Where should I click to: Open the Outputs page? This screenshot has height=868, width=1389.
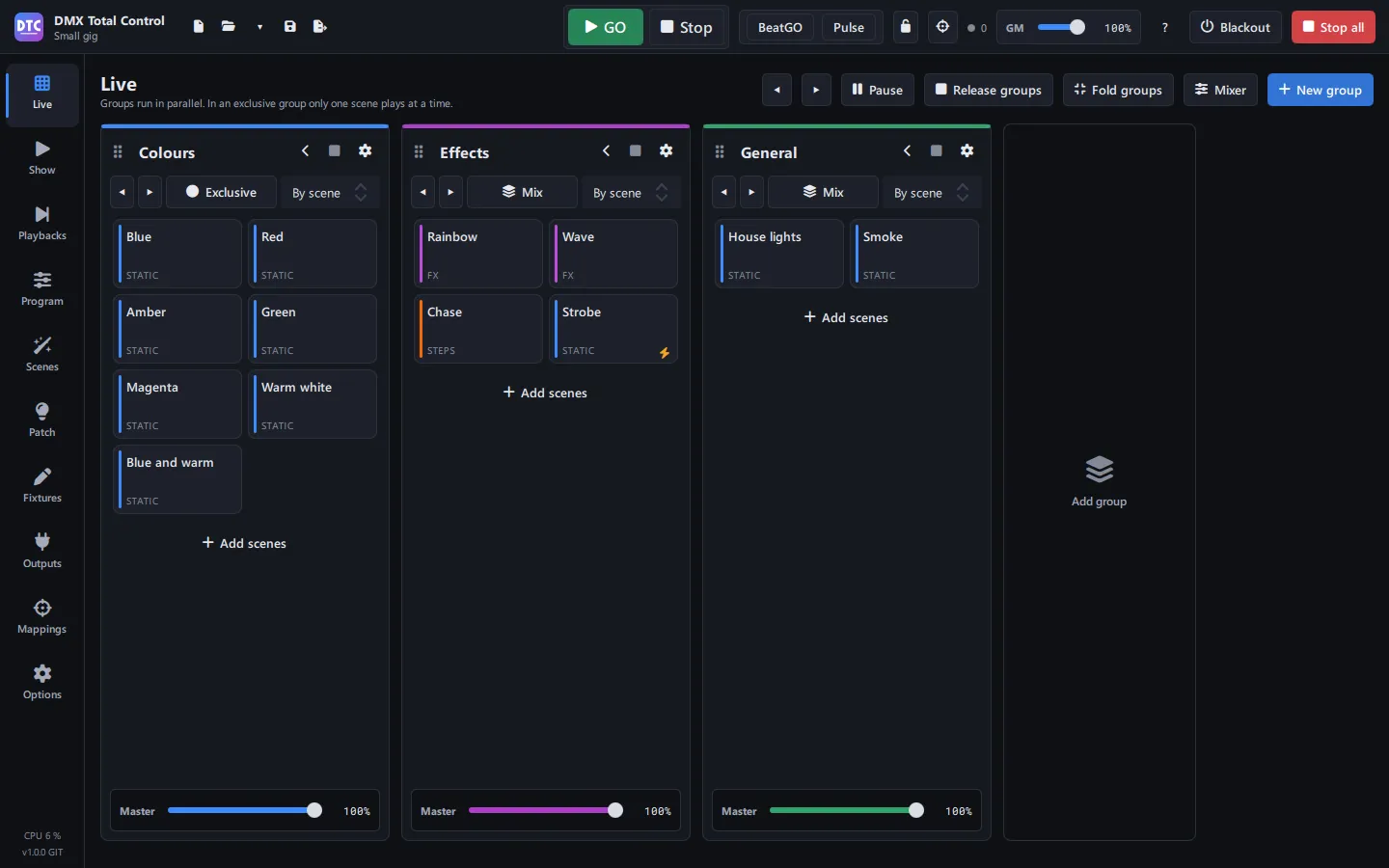pos(42,552)
